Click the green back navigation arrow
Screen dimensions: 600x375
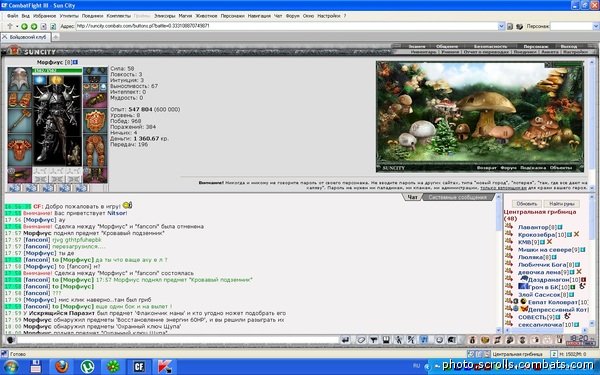click(x=24, y=26)
